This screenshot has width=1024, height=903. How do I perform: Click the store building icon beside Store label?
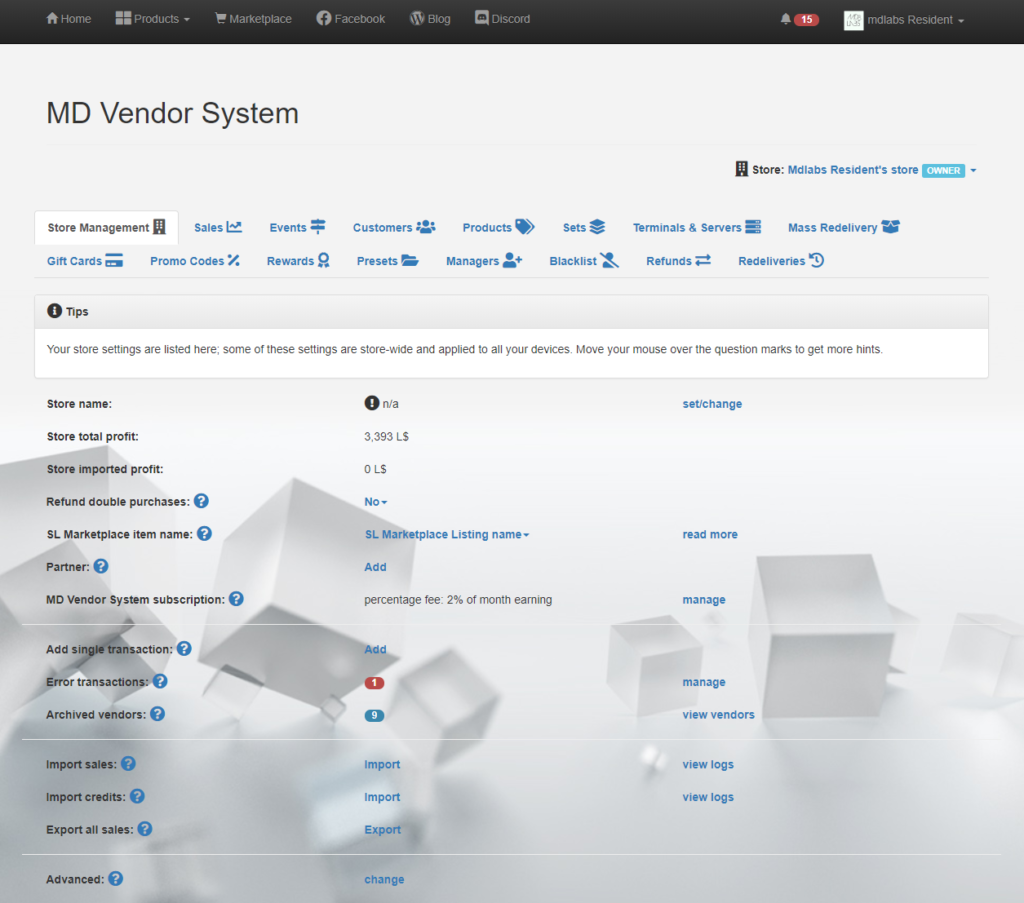(741, 169)
